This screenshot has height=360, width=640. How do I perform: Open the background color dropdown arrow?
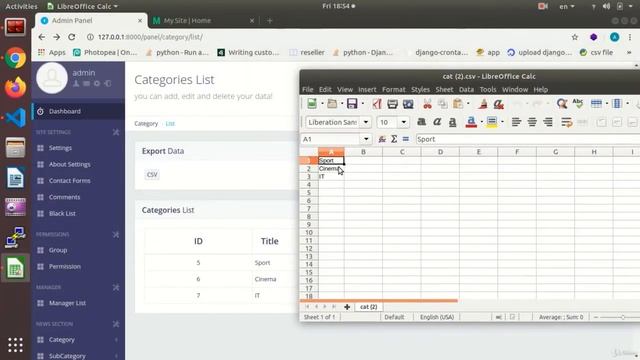pyautogui.click(x=502, y=122)
